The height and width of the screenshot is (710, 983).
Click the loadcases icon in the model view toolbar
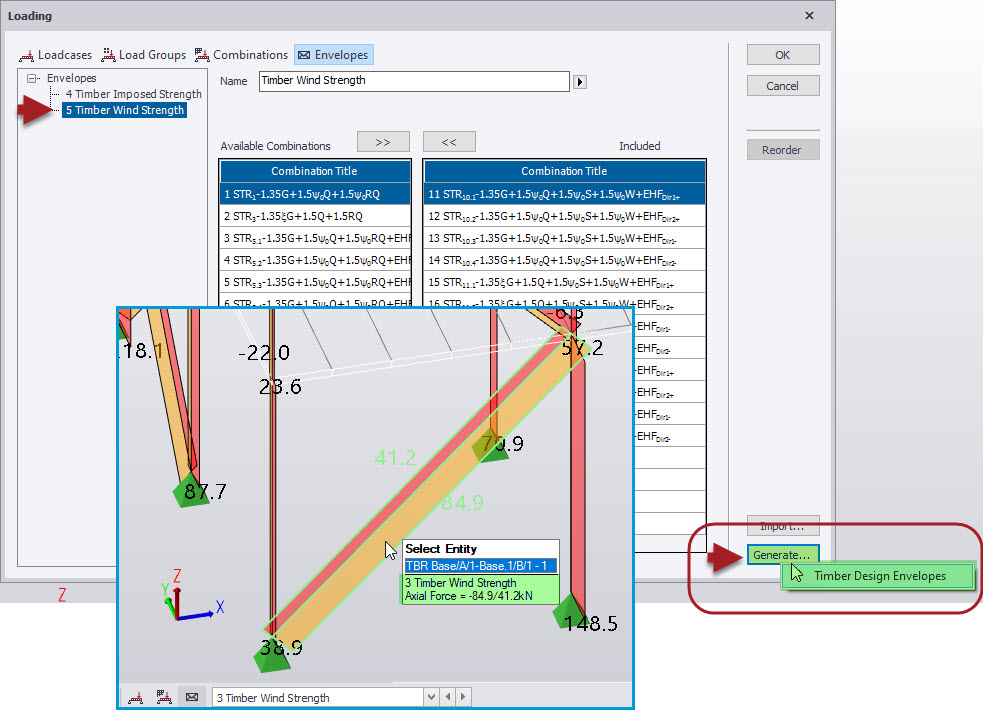[135, 696]
